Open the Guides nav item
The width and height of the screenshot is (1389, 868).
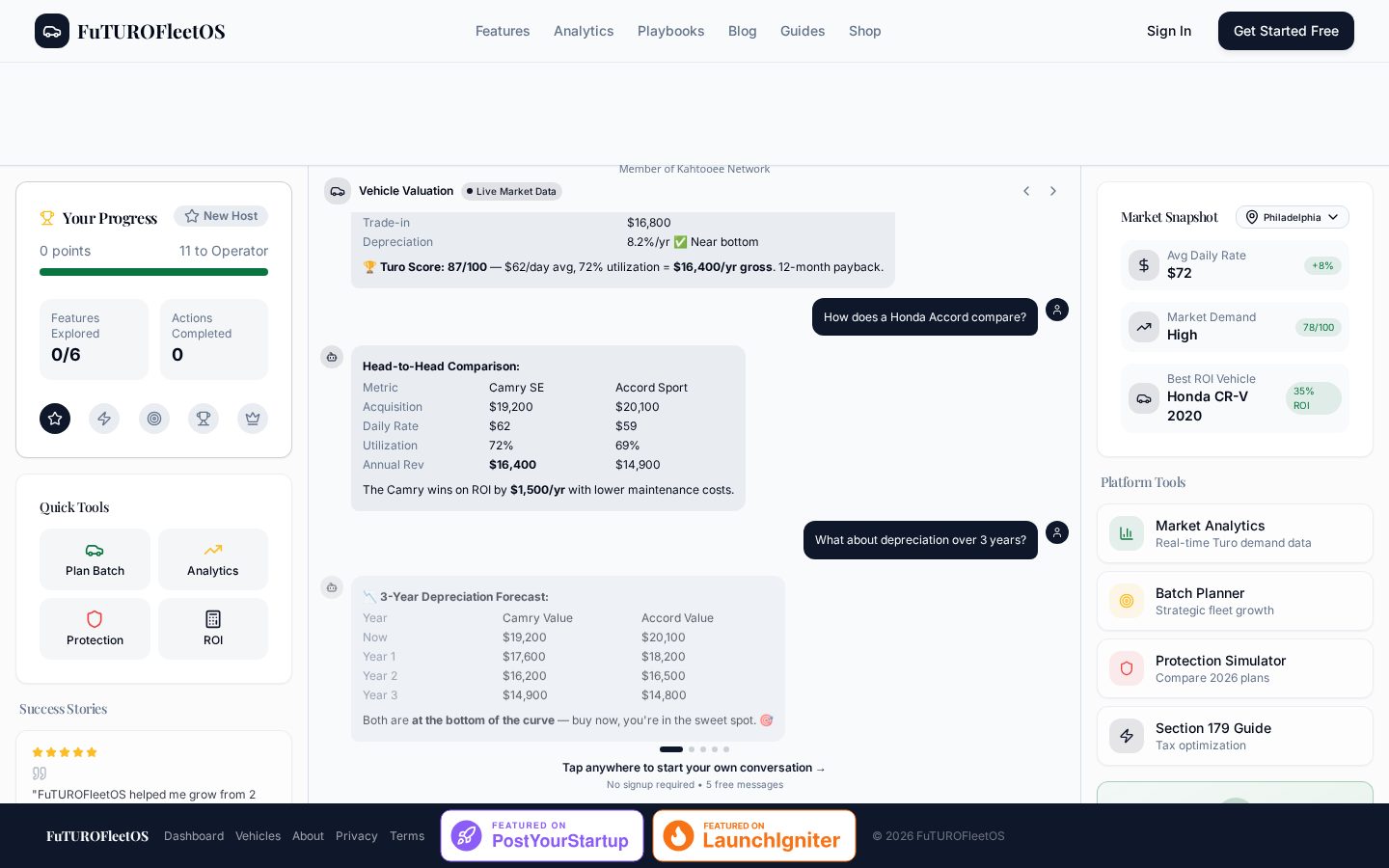(x=803, y=31)
